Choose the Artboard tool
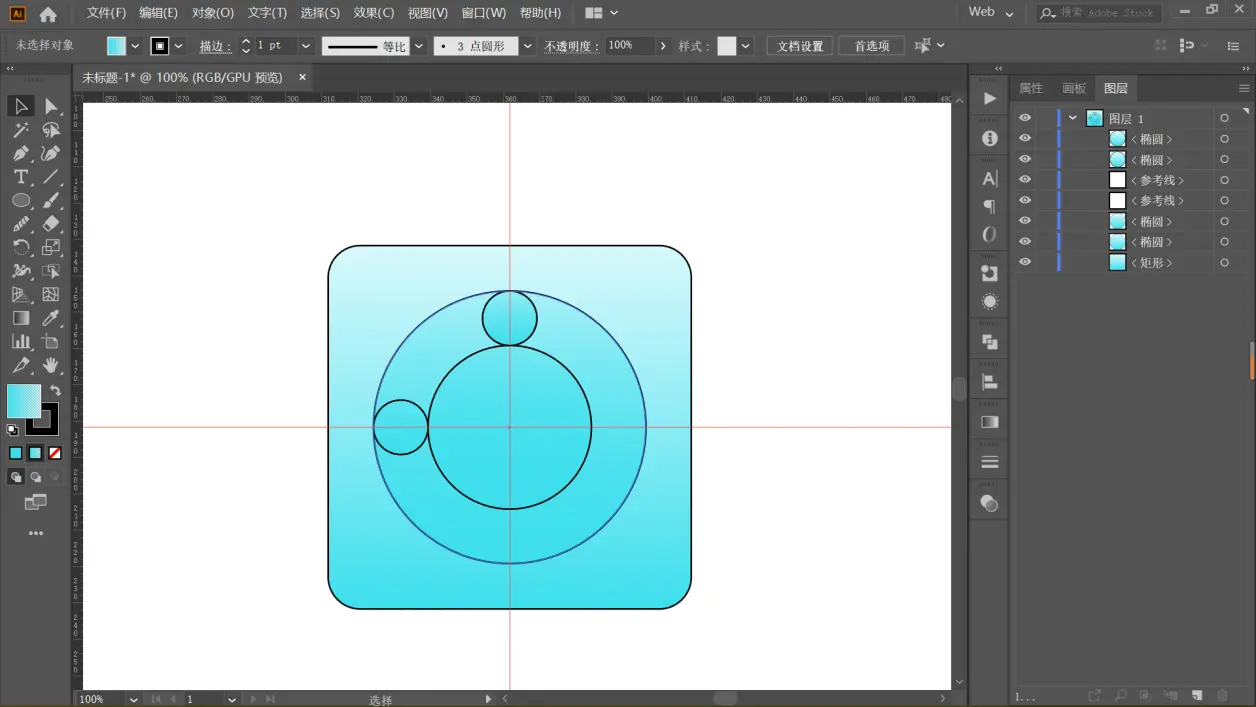The height and width of the screenshot is (707, 1256). coord(51,342)
